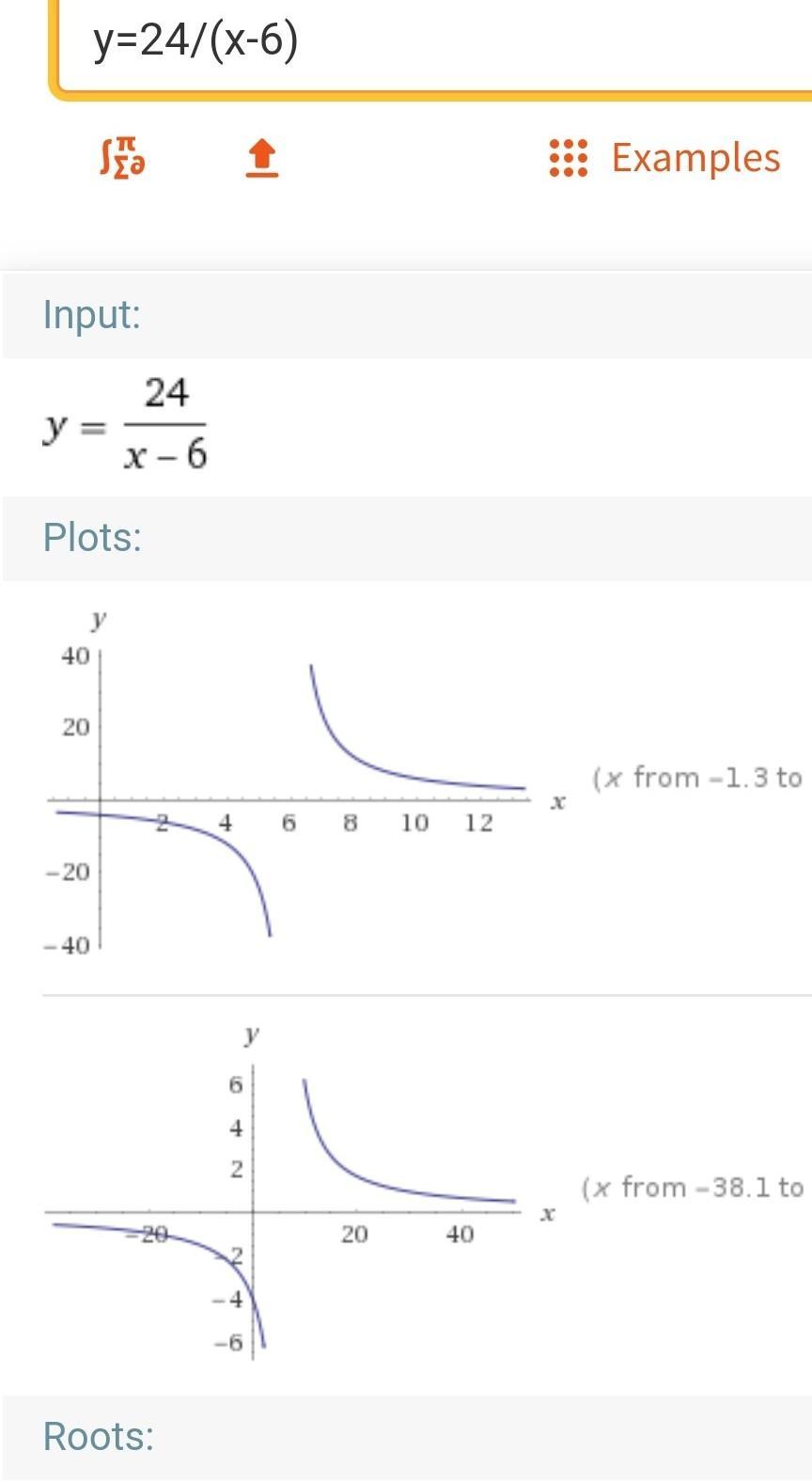Tap the formula's y variable
This screenshot has height=1482, width=812.
[55, 428]
